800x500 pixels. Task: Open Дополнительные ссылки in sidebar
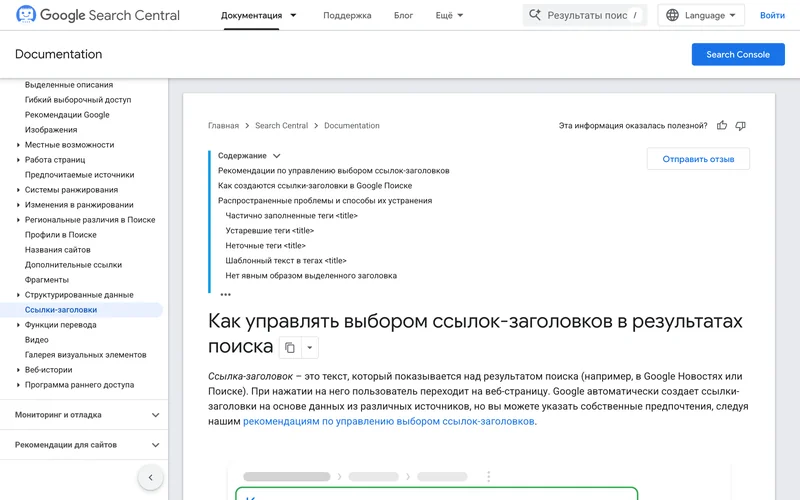73,265
